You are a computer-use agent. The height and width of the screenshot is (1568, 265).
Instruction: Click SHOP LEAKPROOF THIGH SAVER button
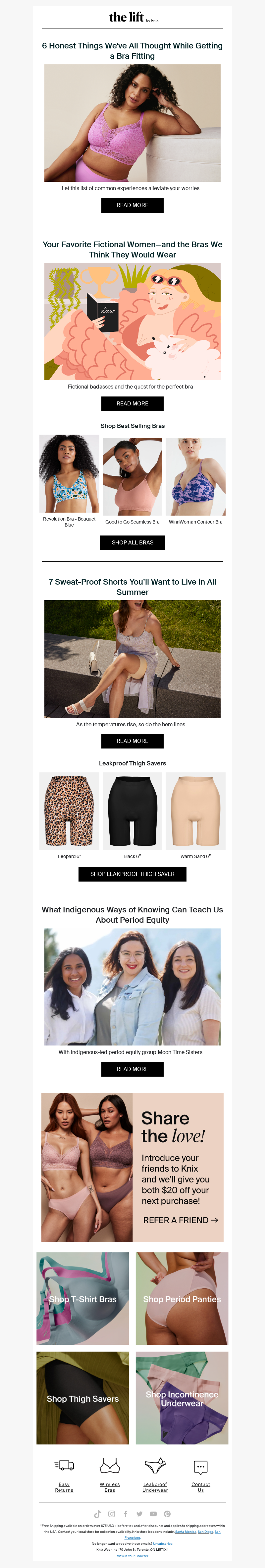pos(132,874)
